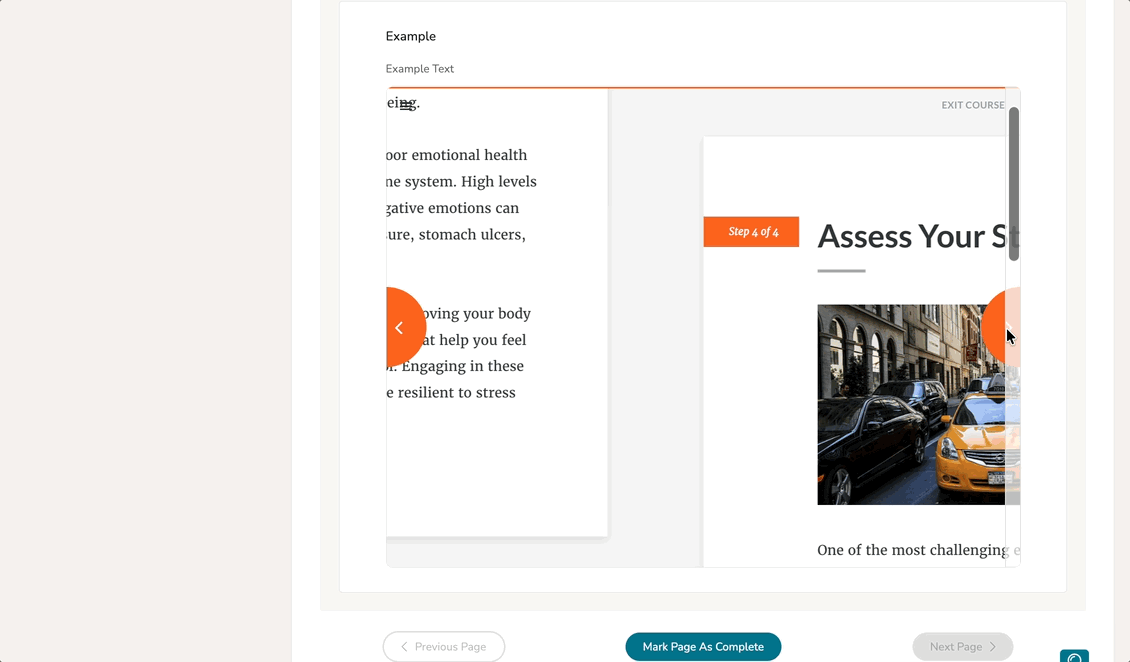This screenshot has width=1130, height=662.
Task: Click the chevron inside the Next Page button
Action: point(992,647)
